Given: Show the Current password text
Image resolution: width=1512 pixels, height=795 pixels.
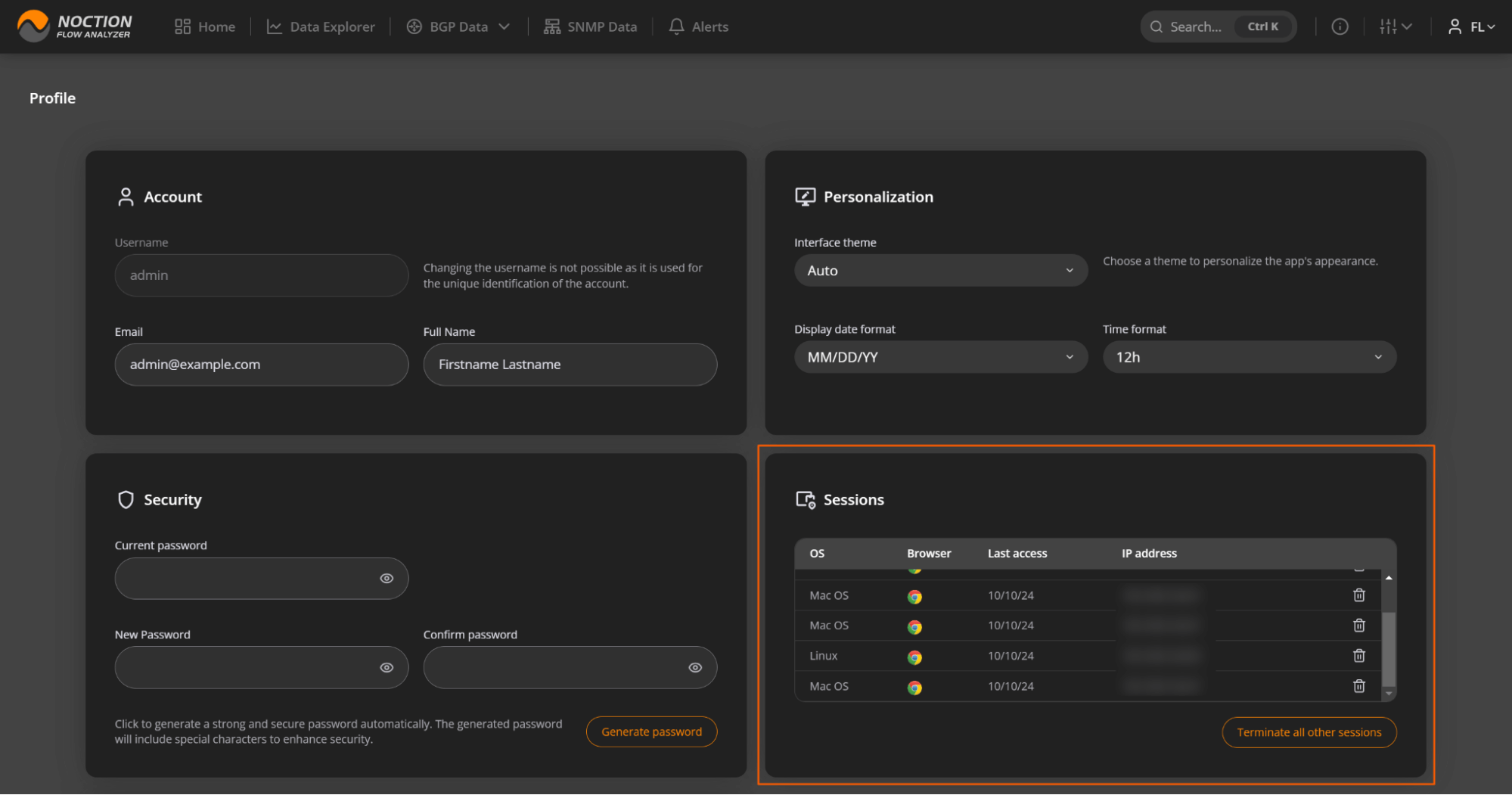Looking at the screenshot, I should coord(387,579).
